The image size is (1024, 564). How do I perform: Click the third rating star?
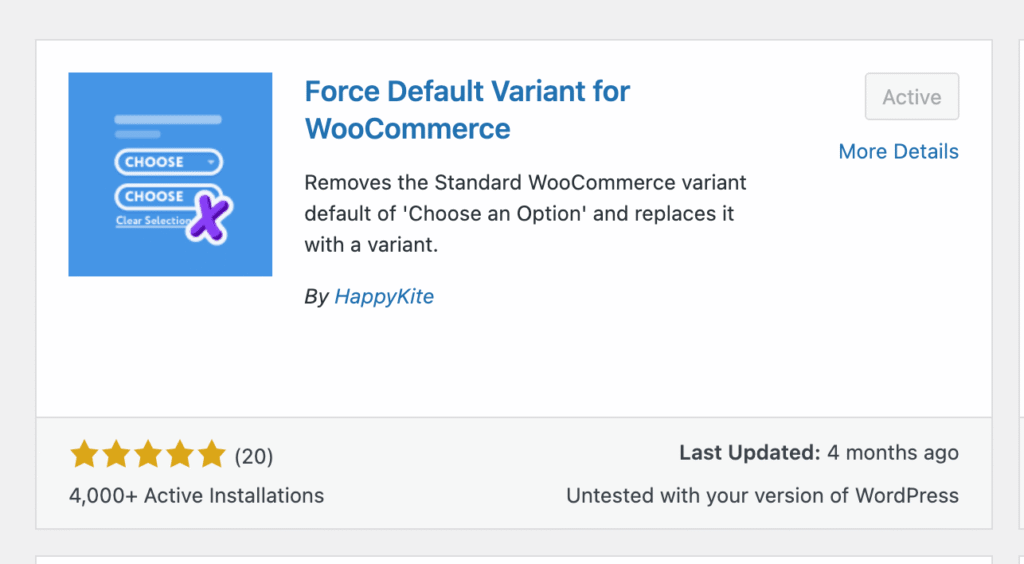tap(148, 456)
